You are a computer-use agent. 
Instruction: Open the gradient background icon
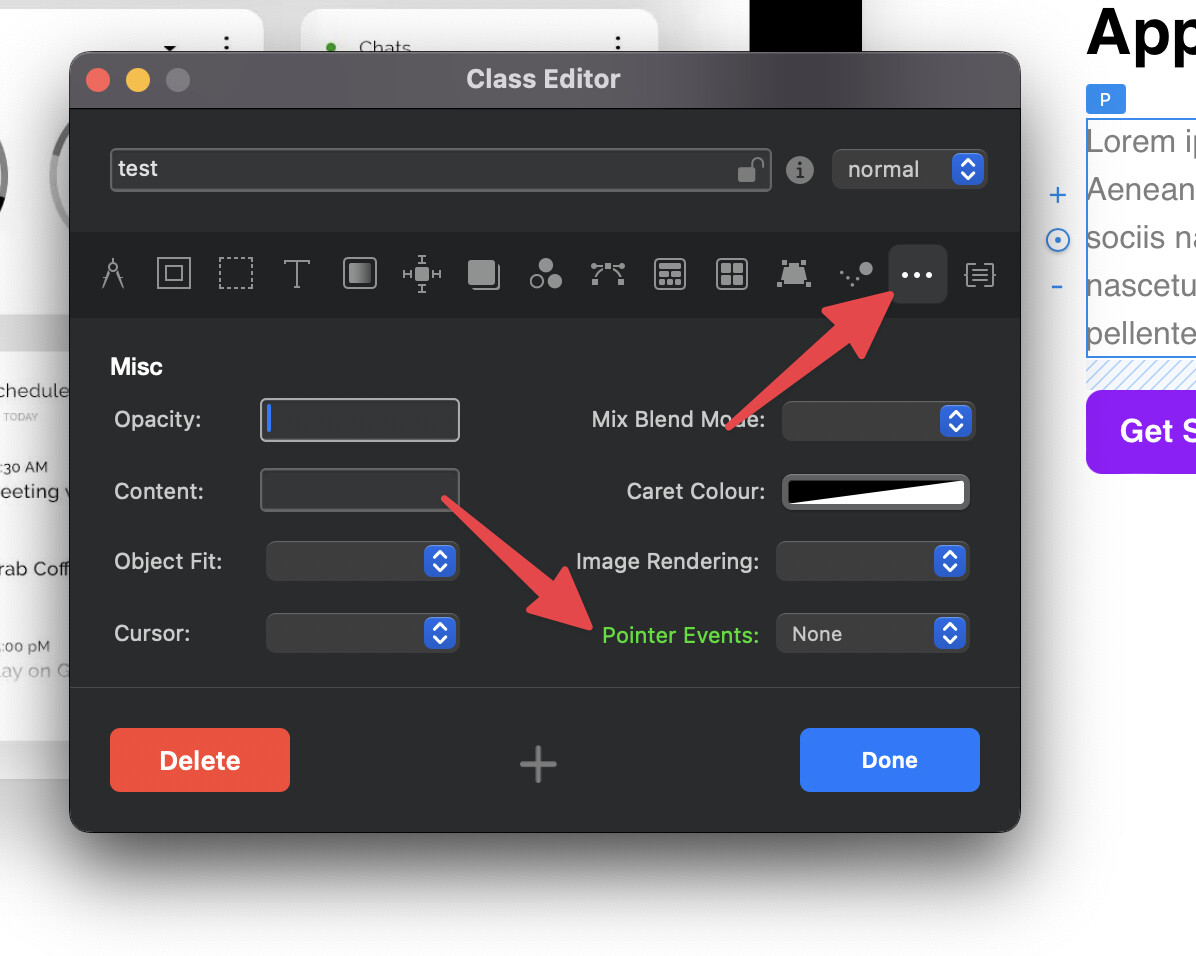coord(360,273)
